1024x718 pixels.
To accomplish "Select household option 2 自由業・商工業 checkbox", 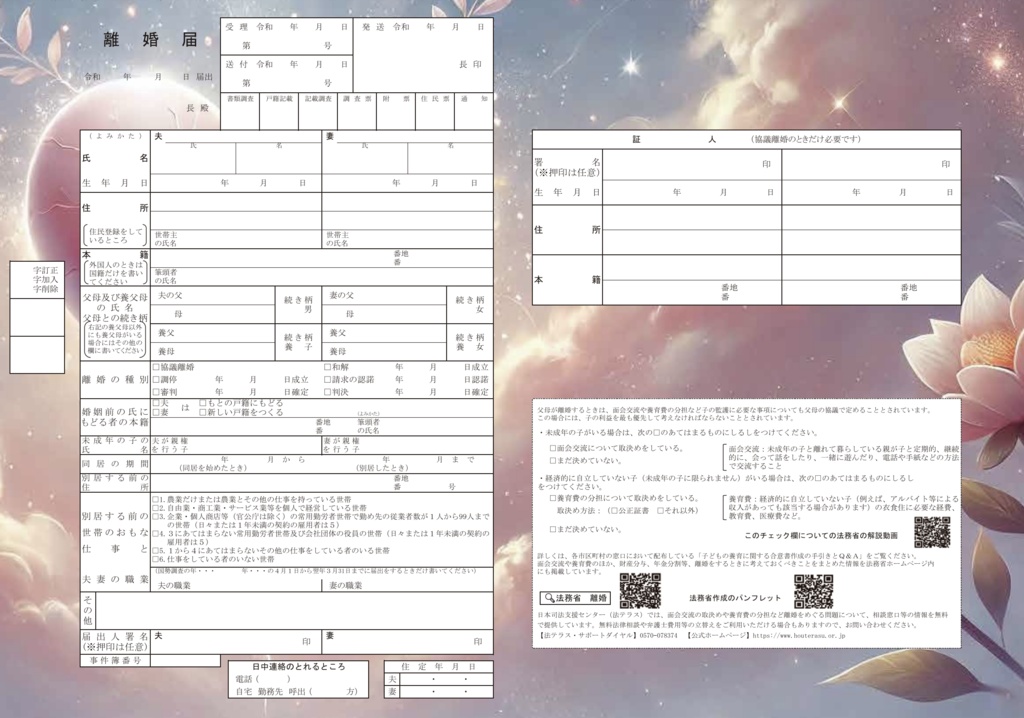I will point(155,508).
